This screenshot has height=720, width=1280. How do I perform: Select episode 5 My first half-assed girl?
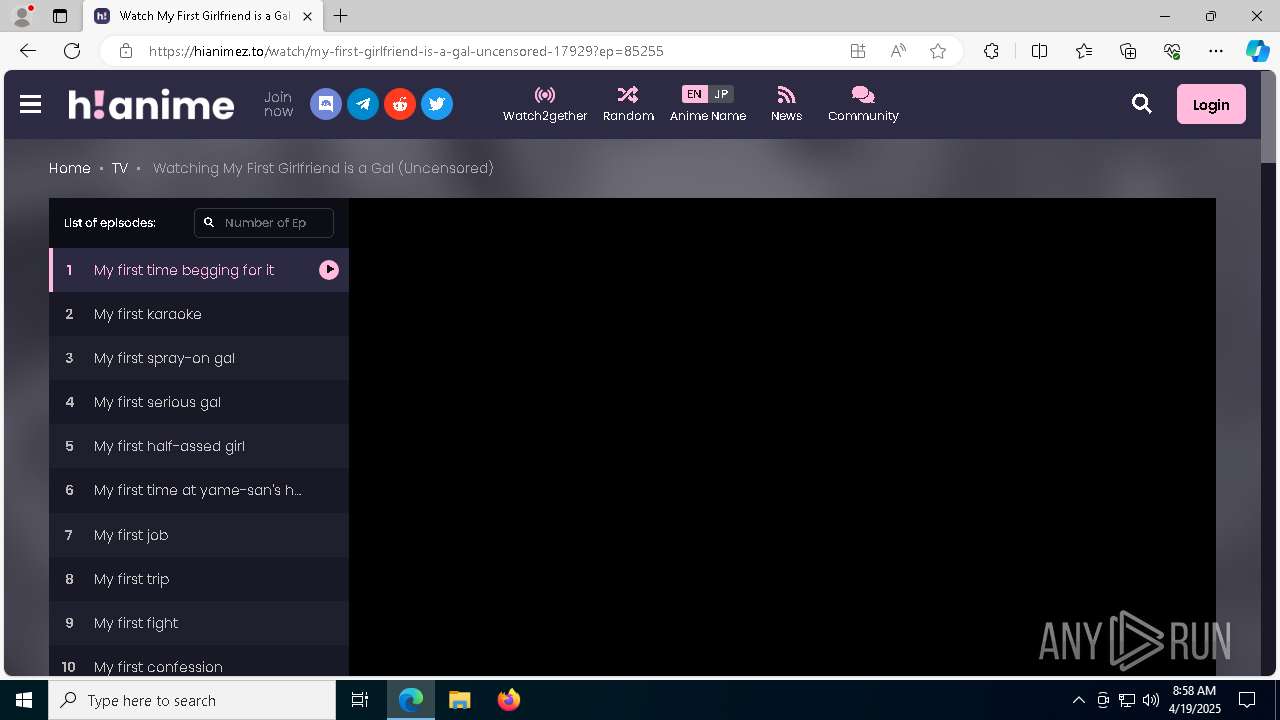pos(199,446)
